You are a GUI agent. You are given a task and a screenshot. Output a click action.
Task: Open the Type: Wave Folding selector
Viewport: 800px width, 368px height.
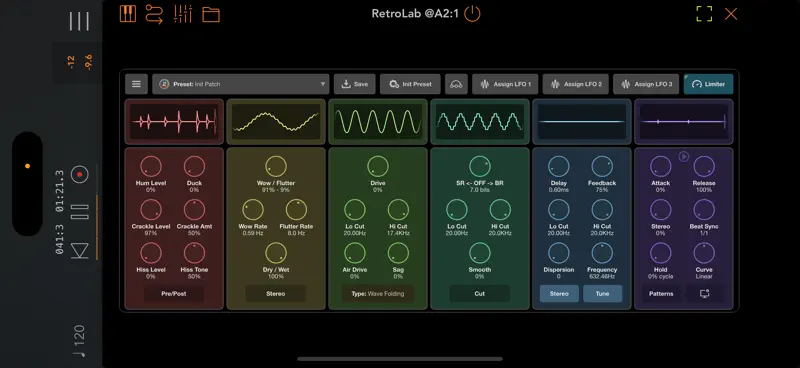coord(378,294)
